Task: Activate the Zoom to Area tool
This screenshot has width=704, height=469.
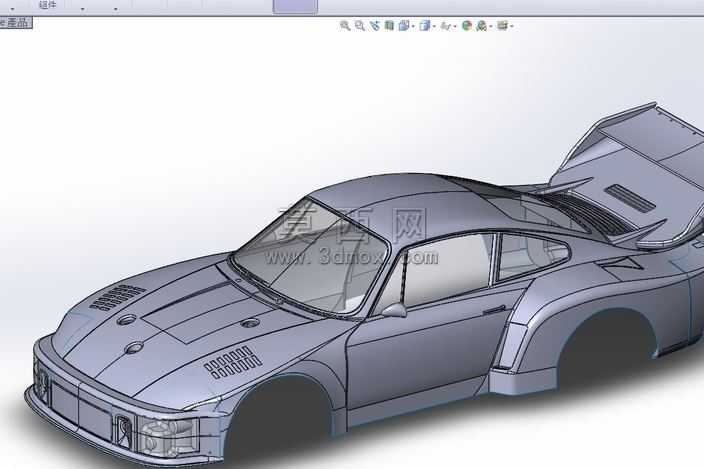Action: point(360,26)
